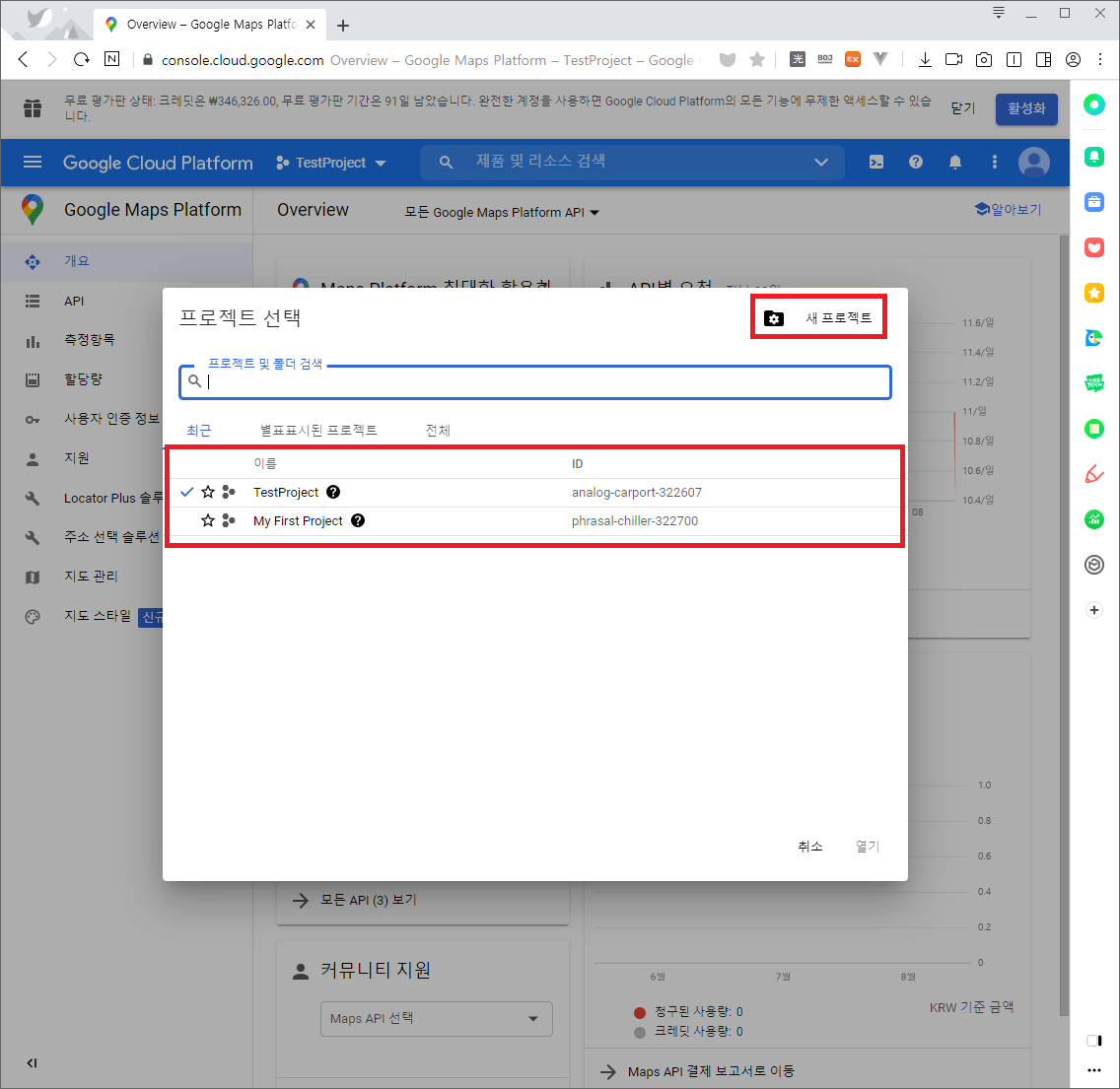Star the My First Project row

click(208, 520)
